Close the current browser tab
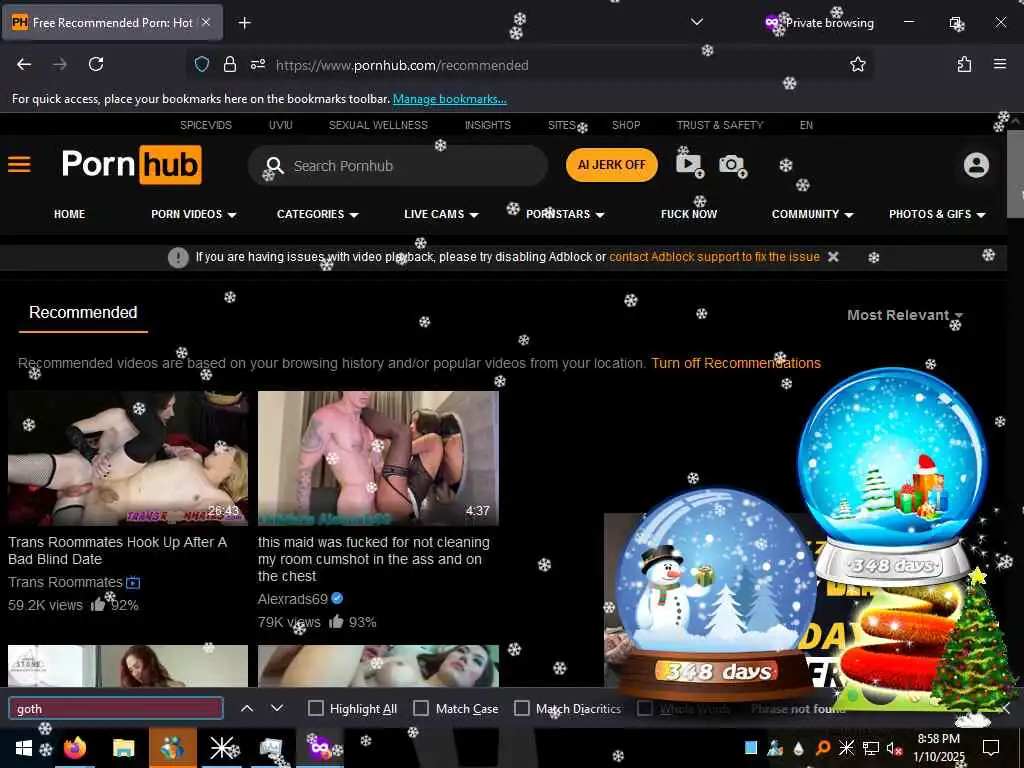1024x768 pixels. [206, 22]
